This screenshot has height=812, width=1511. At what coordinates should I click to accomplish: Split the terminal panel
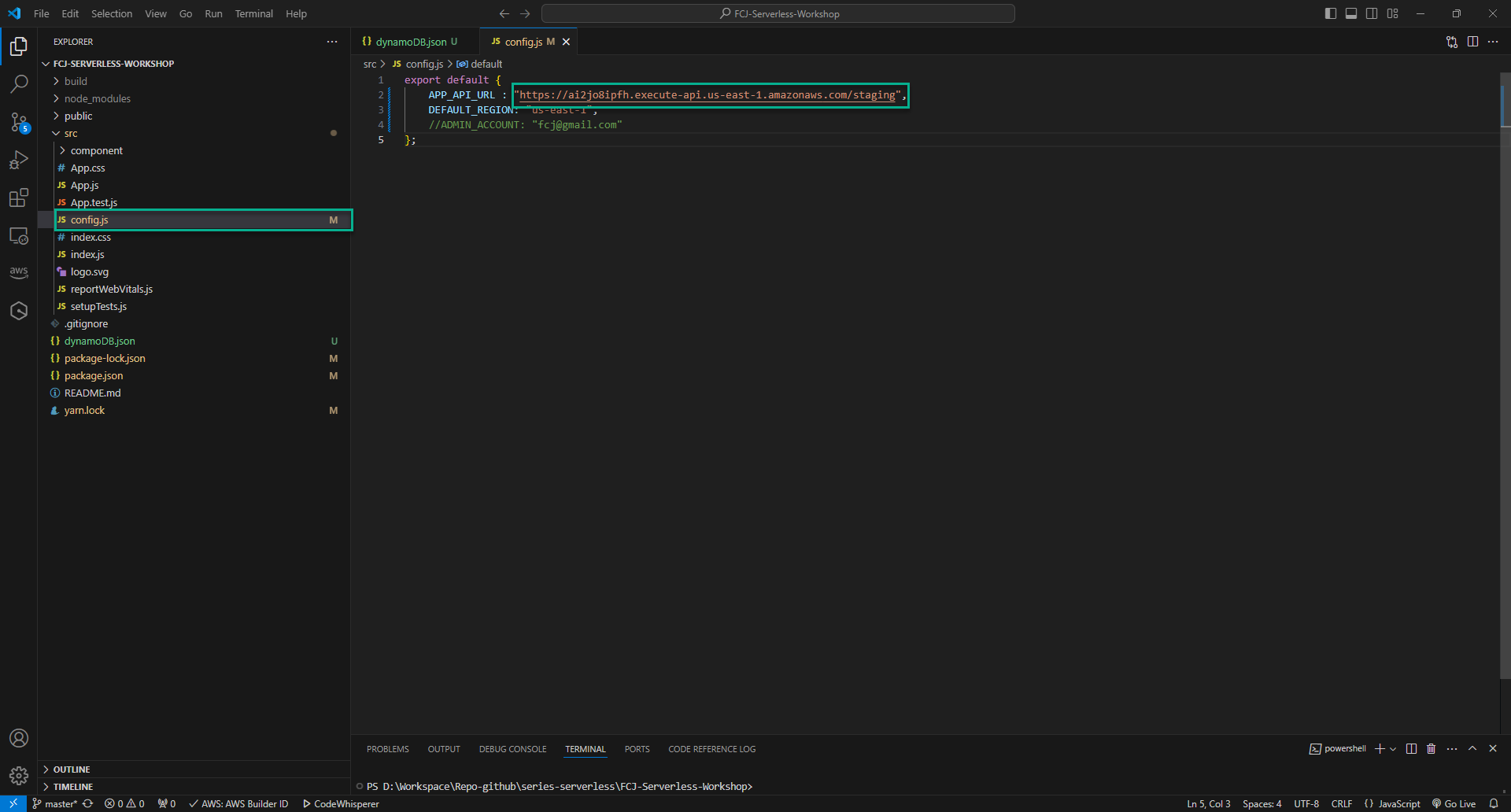(x=1411, y=748)
